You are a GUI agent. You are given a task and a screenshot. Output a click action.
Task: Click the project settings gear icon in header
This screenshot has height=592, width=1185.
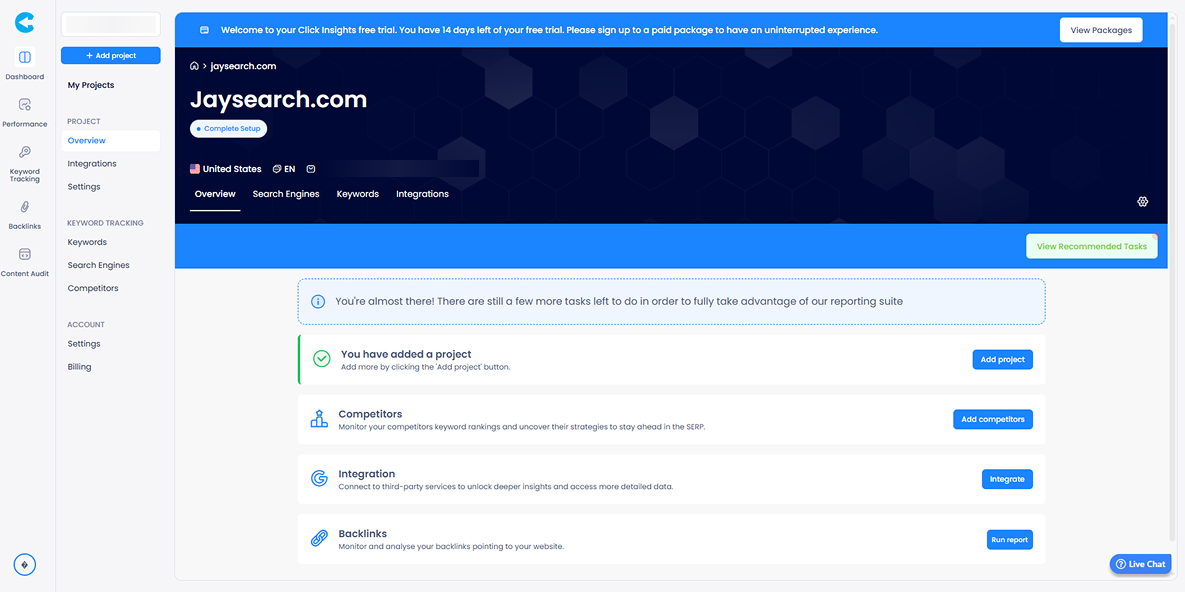[x=1143, y=201]
